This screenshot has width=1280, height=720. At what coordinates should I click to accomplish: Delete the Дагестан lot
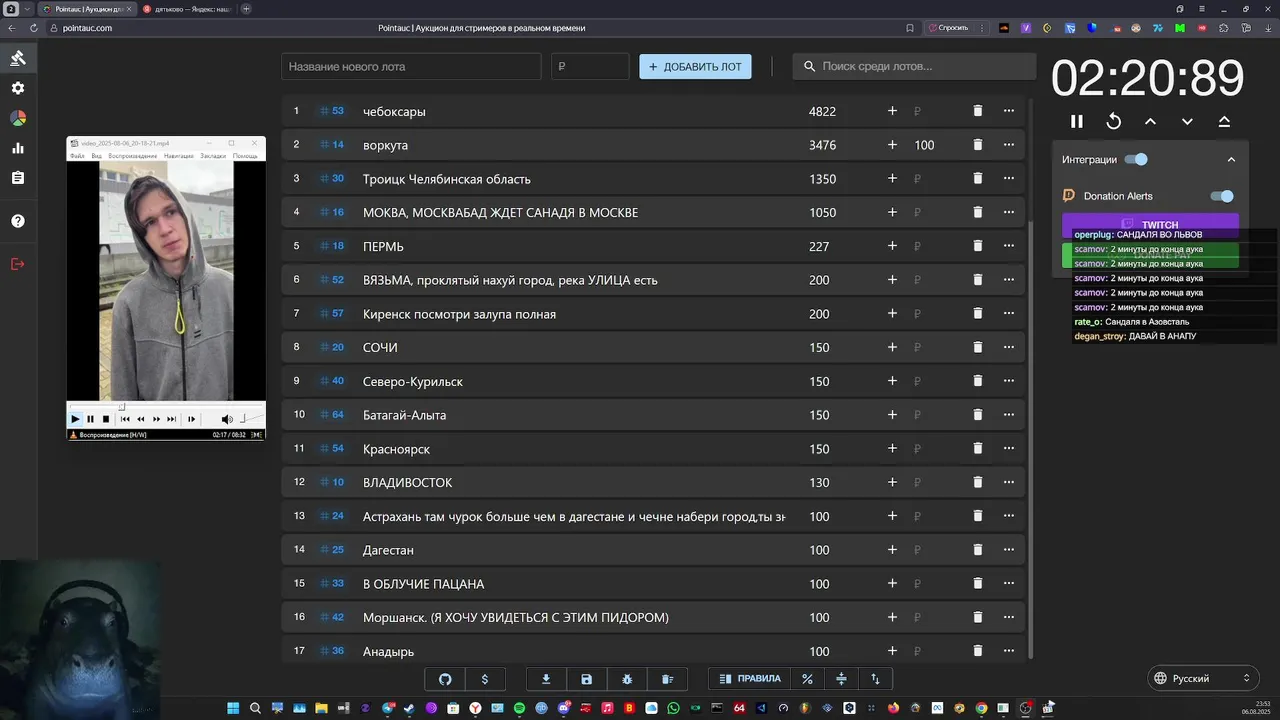coord(978,550)
